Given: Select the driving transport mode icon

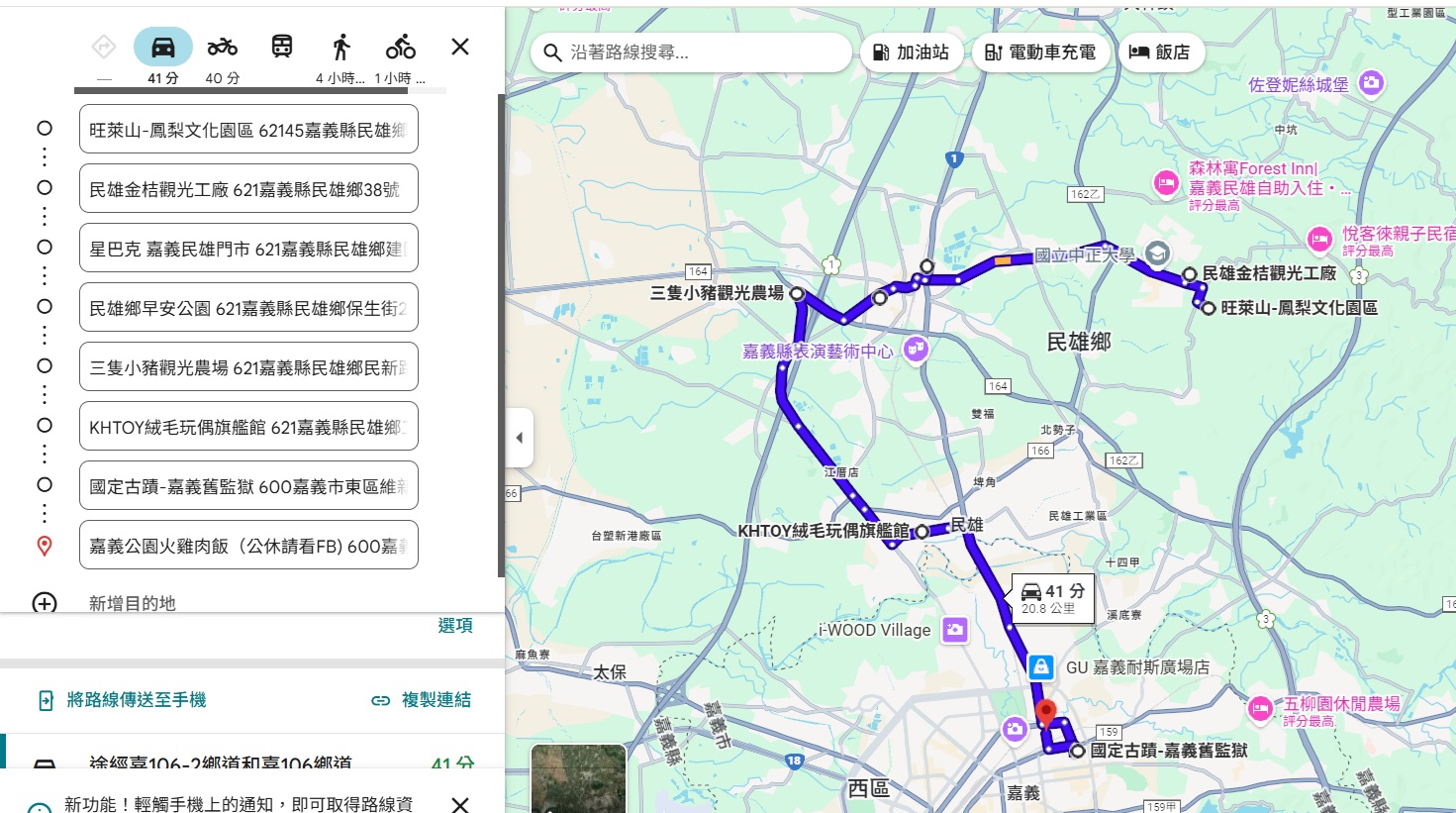Looking at the screenshot, I should [x=162, y=46].
